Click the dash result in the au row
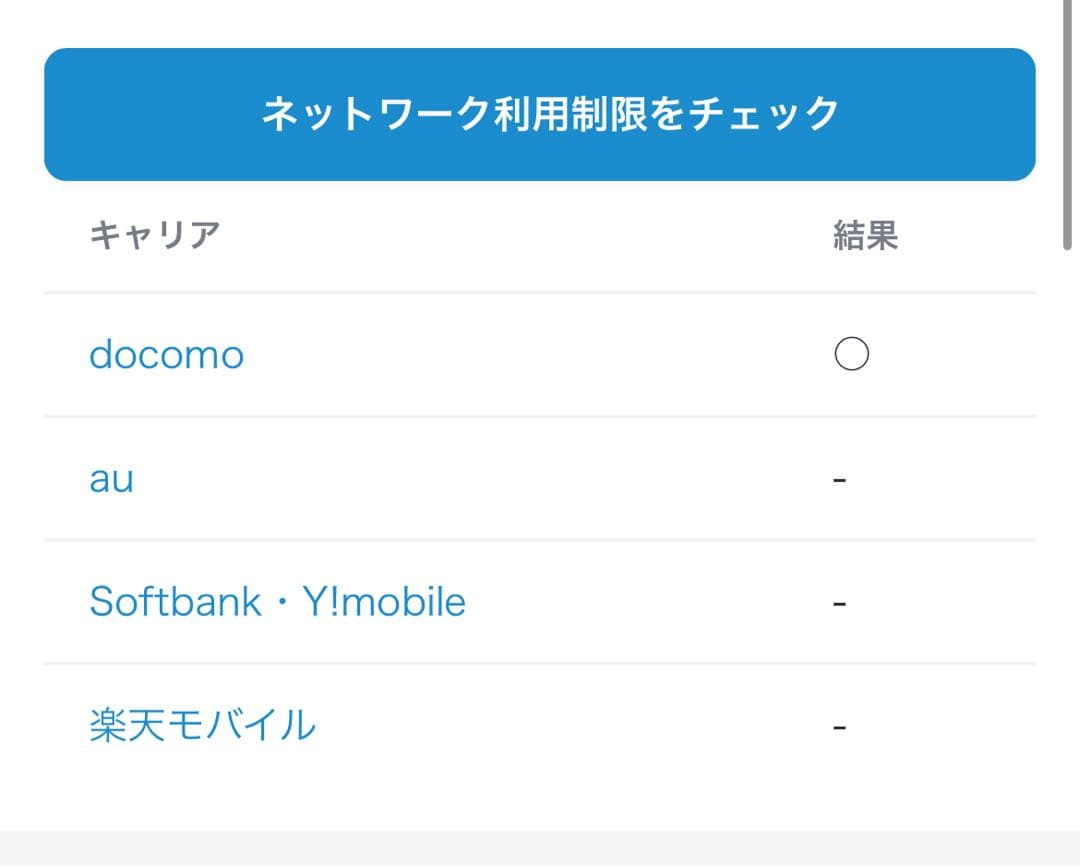Image resolution: width=1080 pixels, height=866 pixels. pos(840,481)
